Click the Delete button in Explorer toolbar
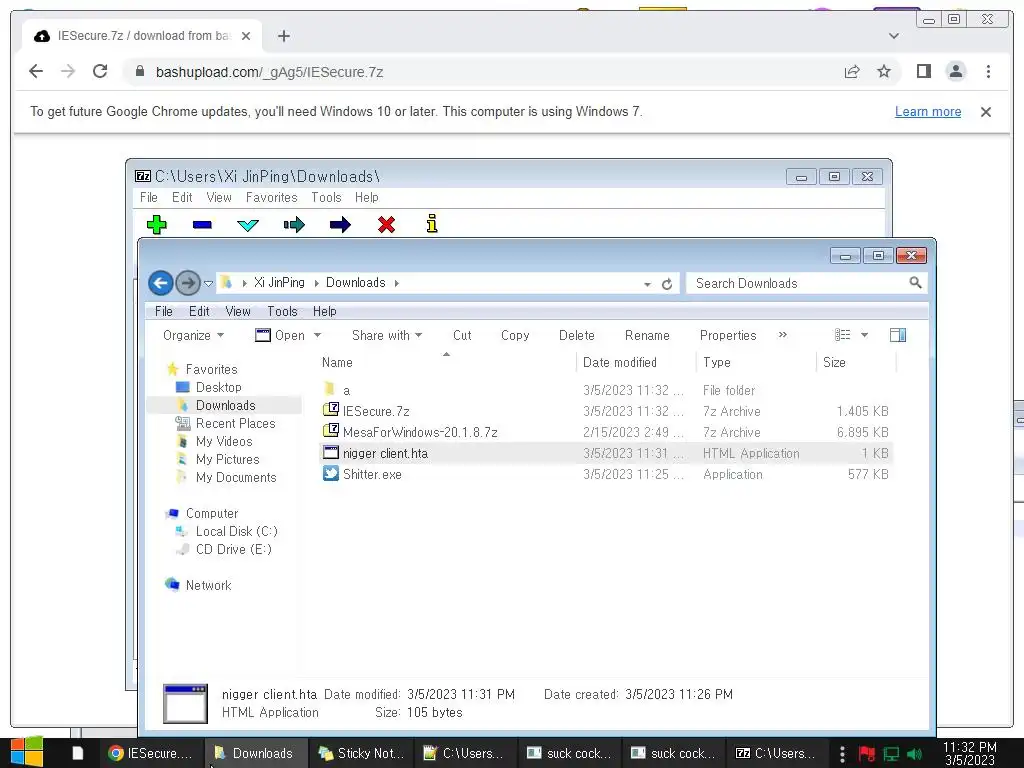The image size is (1024, 768). 577,335
